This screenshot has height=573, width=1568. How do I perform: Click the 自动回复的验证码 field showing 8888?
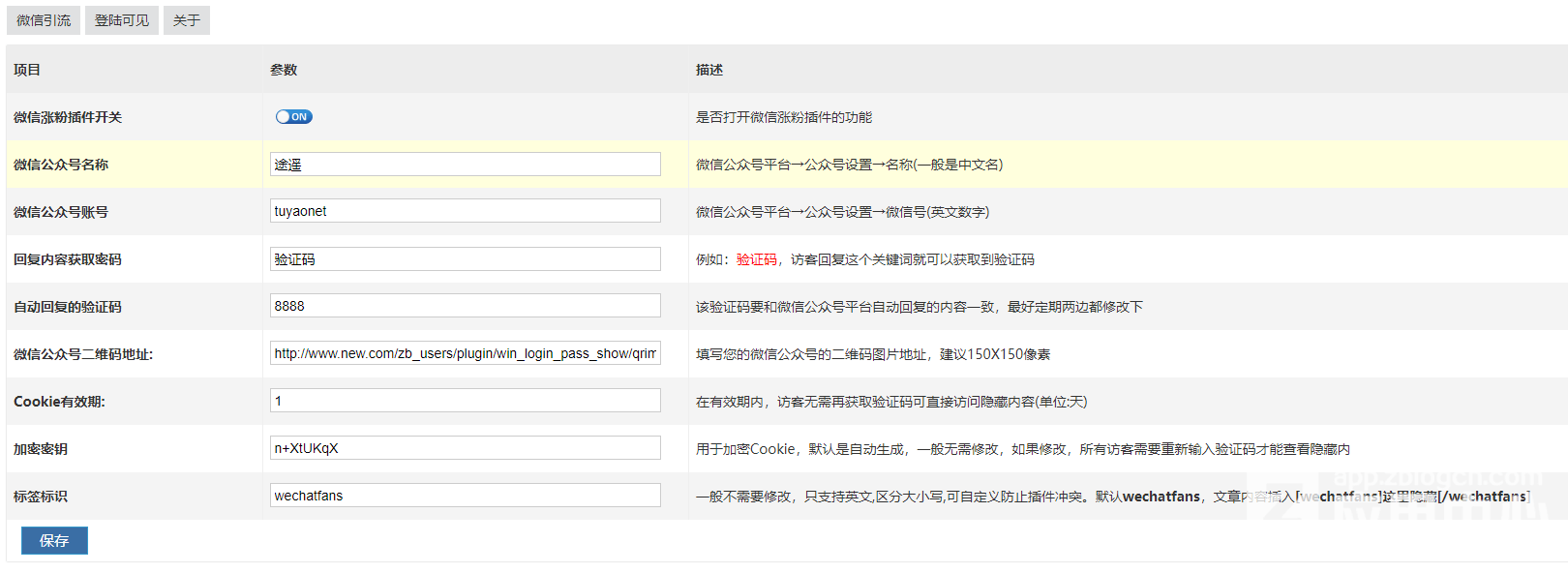(466, 306)
